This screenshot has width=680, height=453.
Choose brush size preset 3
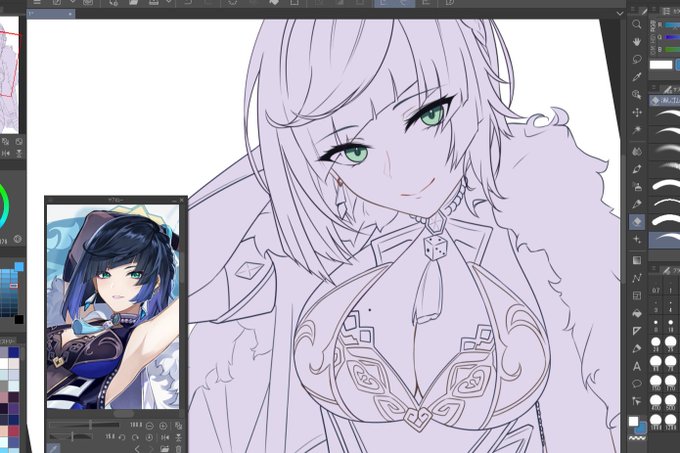[655, 306]
